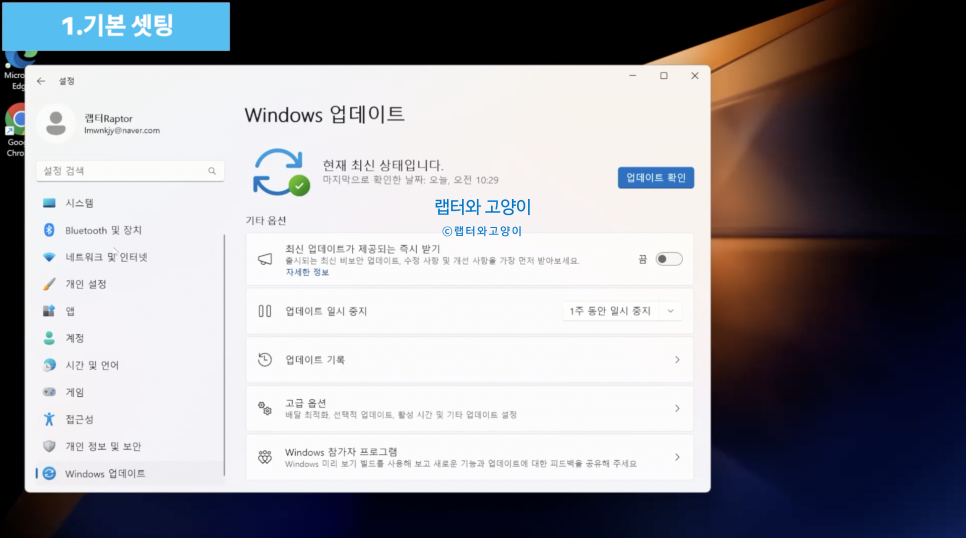The image size is (966, 538).
Task: Go to 개인 설정 category
Action: (x=129, y=284)
